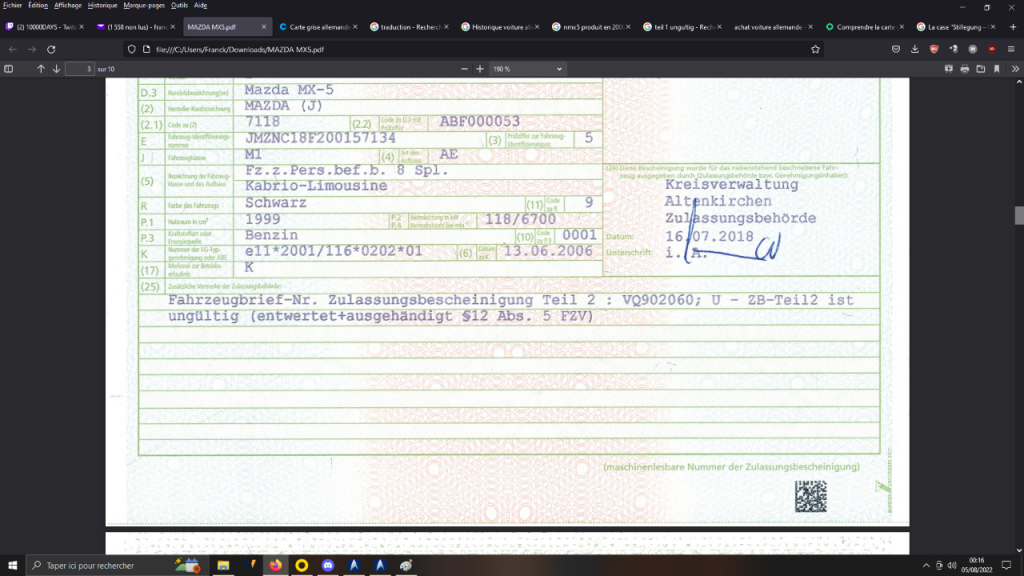Click the page number input field
The width and height of the screenshot is (1024, 576).
point(80,69)
